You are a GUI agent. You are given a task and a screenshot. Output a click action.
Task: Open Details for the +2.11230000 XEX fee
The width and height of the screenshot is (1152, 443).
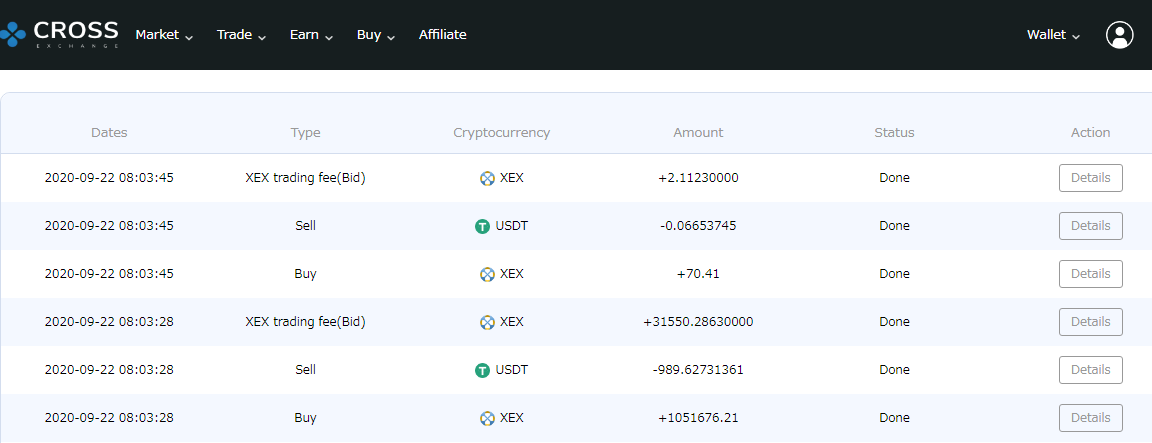(x=1090, y=178)
